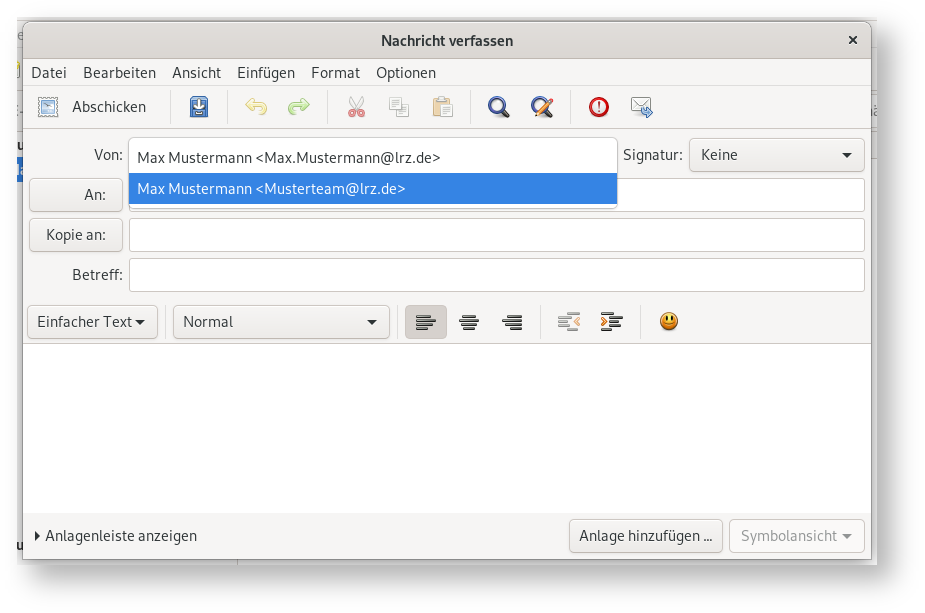Toggle right text alignment
Screen dimensions: 925x613
coord(513,322)
